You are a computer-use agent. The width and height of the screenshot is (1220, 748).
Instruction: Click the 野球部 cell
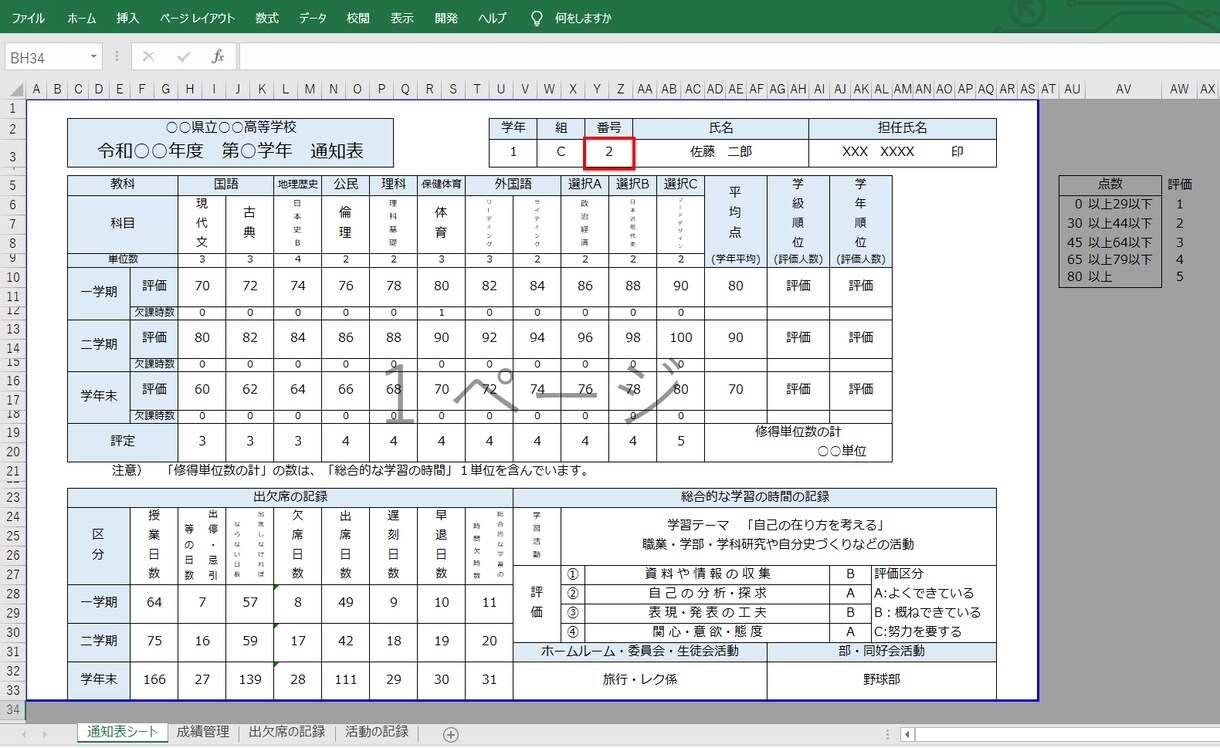click(882, 680)
